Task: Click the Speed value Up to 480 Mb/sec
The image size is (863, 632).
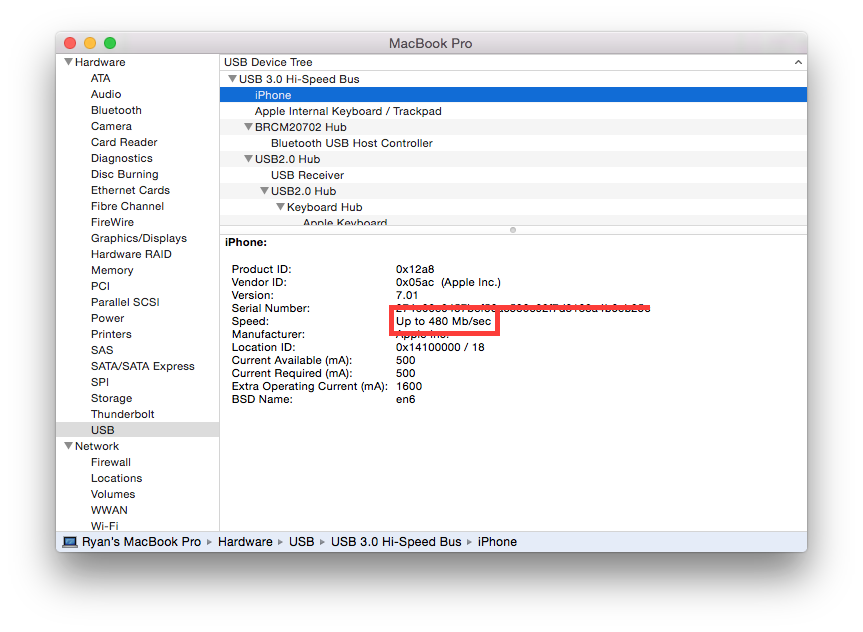Action: (x=443, y=321)
